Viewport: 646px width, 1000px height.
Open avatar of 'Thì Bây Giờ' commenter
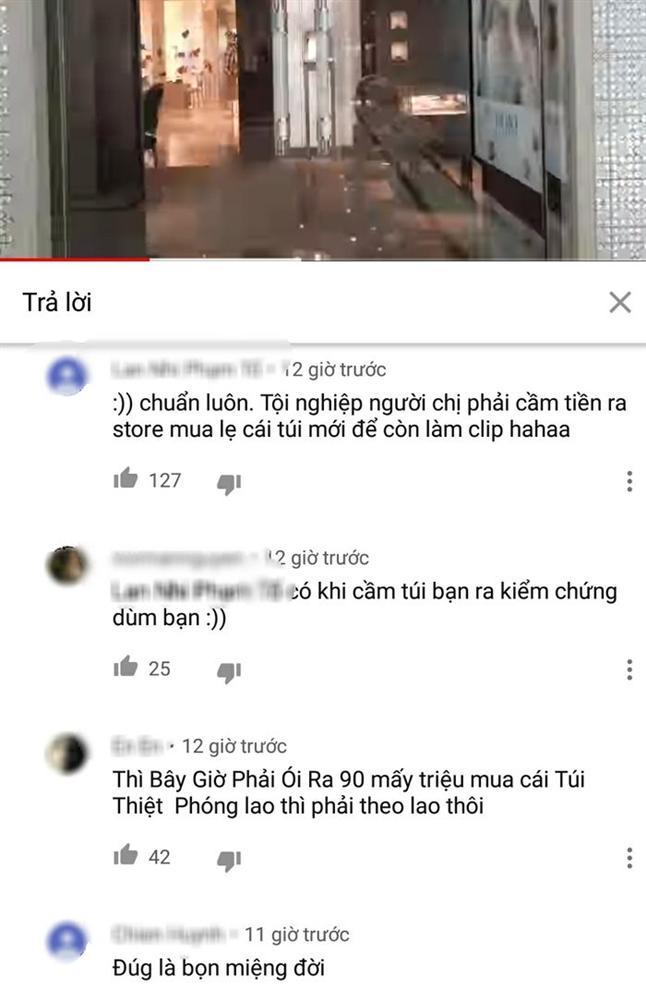pyautogui.click(x=67, y=754)
